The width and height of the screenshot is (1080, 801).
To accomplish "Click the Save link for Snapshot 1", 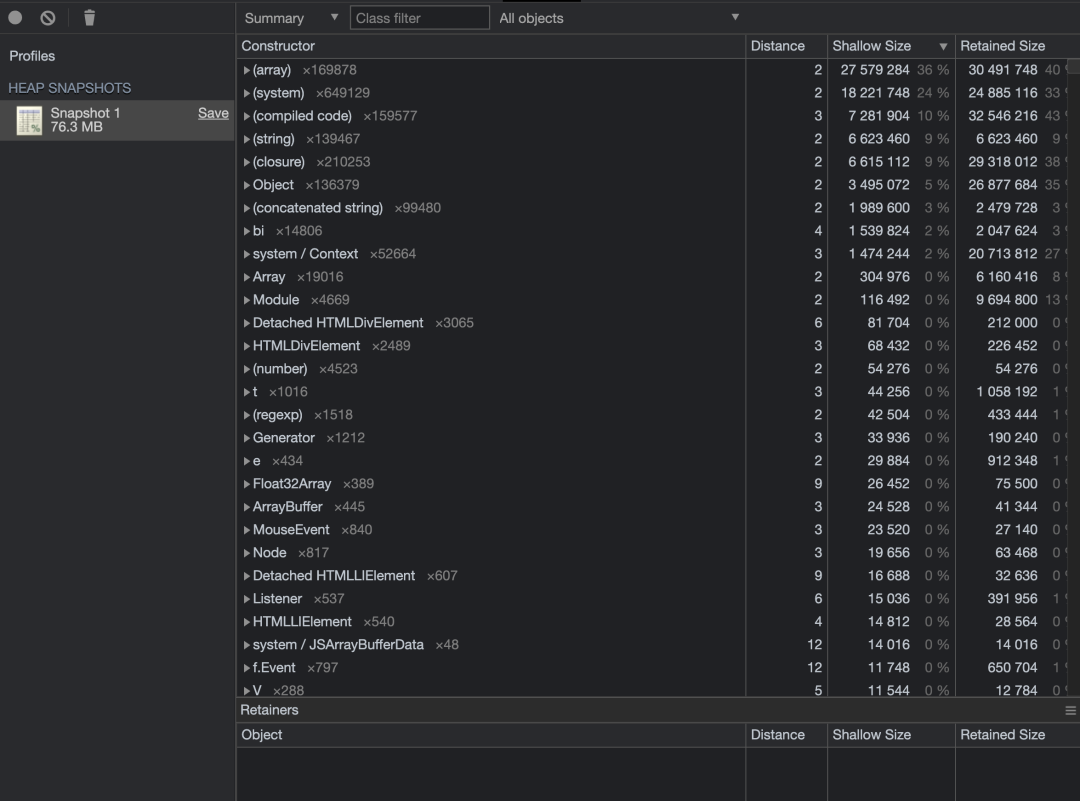I will (213, 113).
